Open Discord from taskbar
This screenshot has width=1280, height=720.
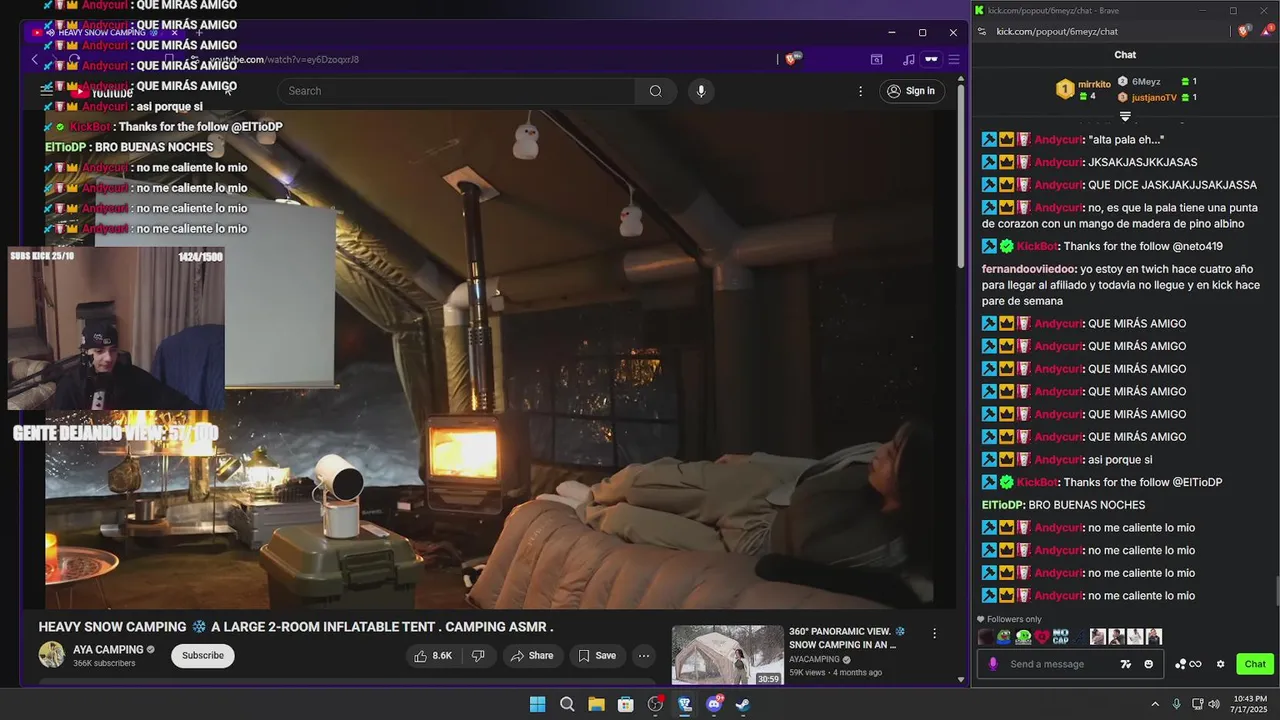point(714,704)
